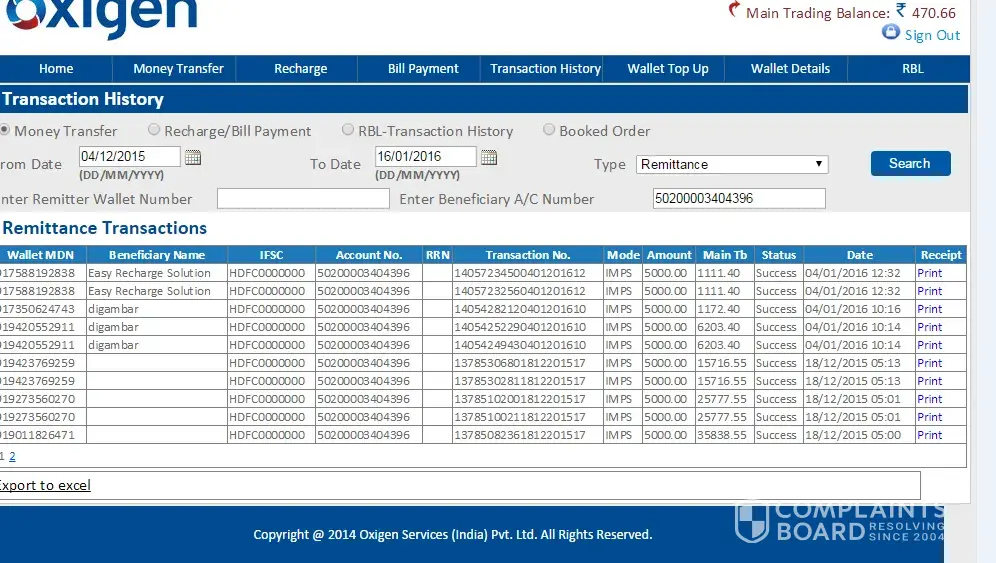996x563 pixels.
Task: Open the From Date calendar picker icon
Action: pyautogui.click(x=193, y=157)
